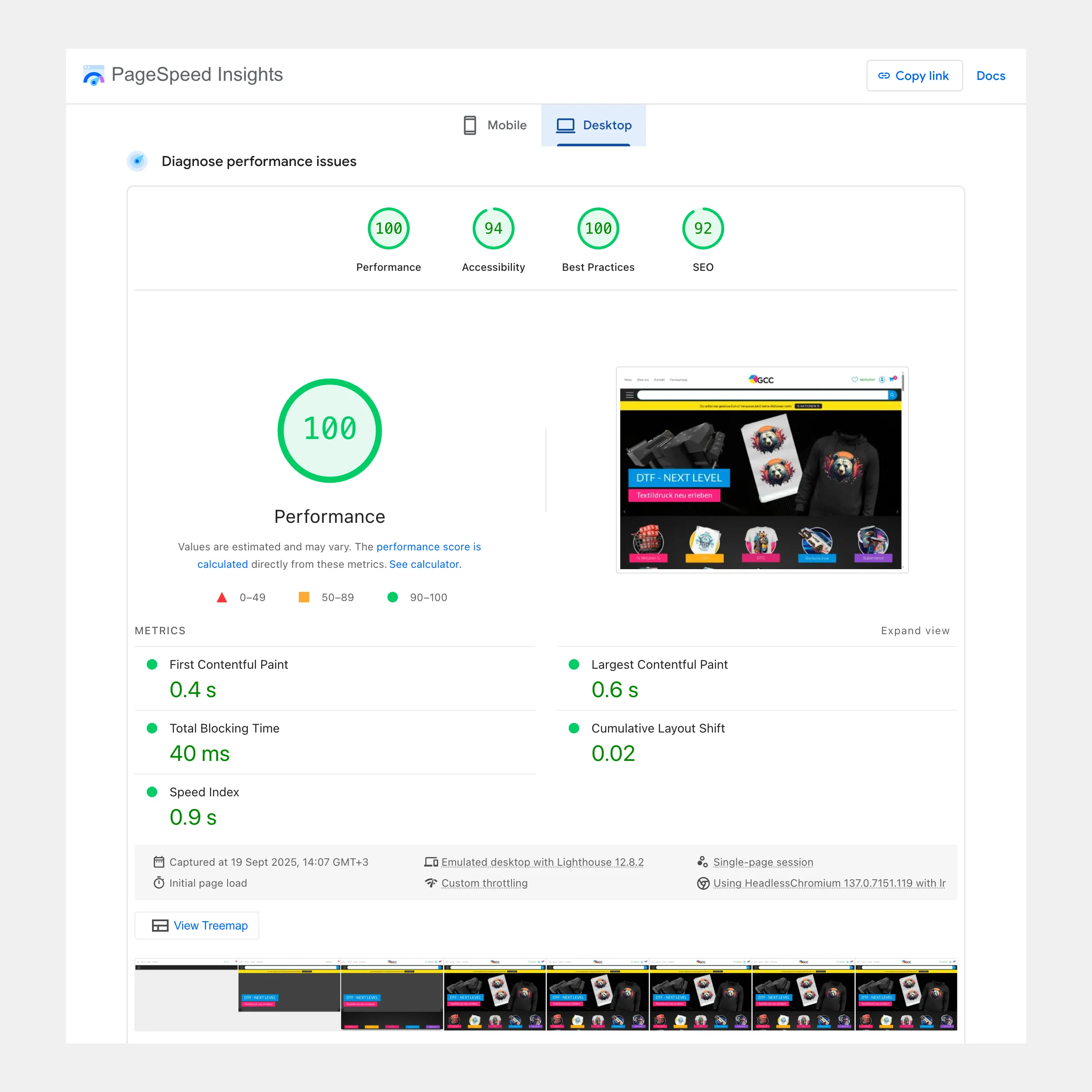This screenshot has width=1092, height=1092.
Task: Click the Chromium icon near HeadlessChromium text
Action: coord(702,884)
